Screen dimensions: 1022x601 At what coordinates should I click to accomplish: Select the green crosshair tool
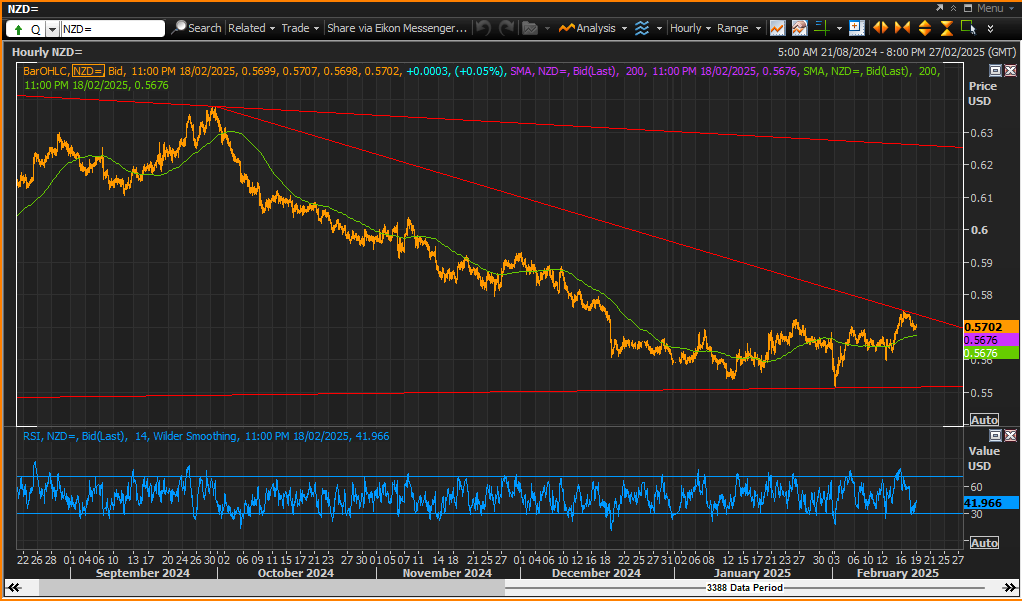(821, 28)
